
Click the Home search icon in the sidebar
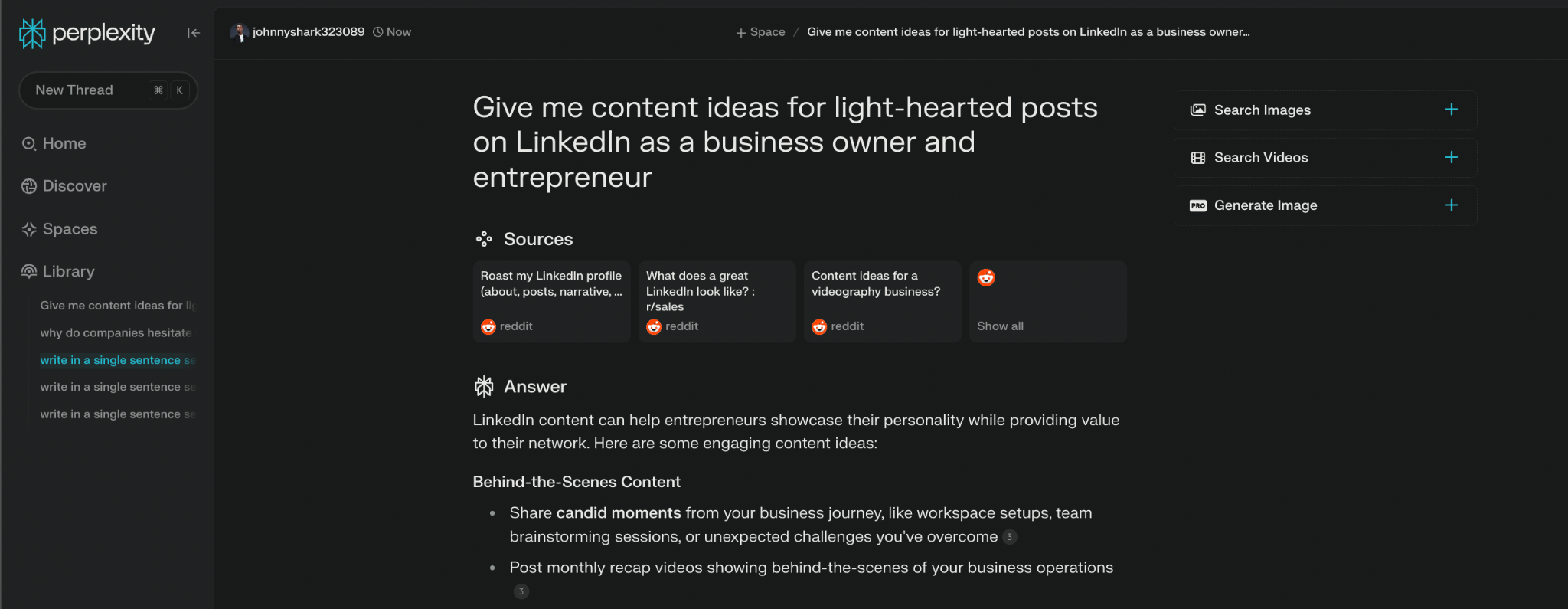[x=29, y=144]
